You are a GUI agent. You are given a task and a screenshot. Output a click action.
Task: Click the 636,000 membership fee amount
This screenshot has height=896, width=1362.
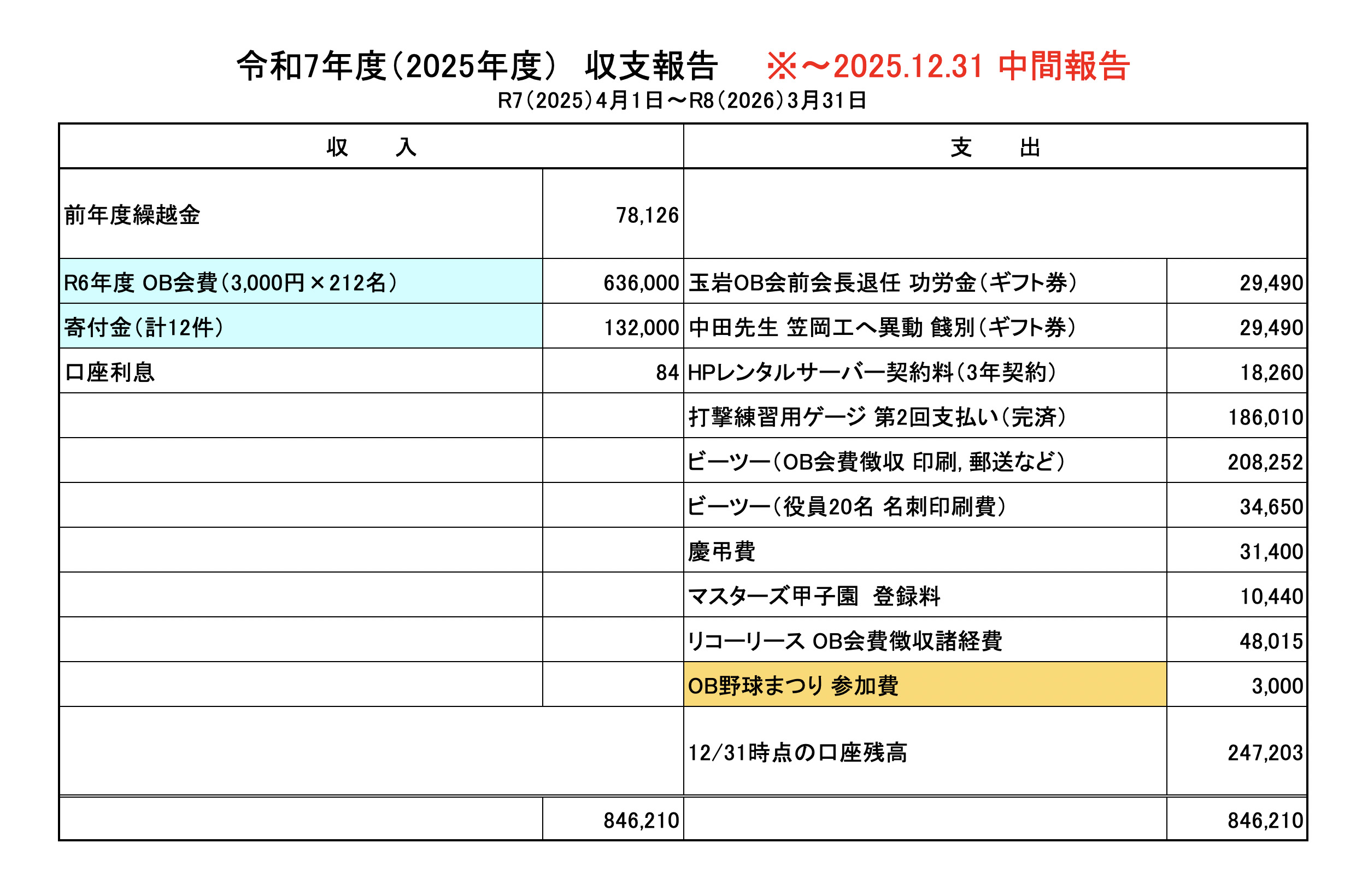[641, 282]
